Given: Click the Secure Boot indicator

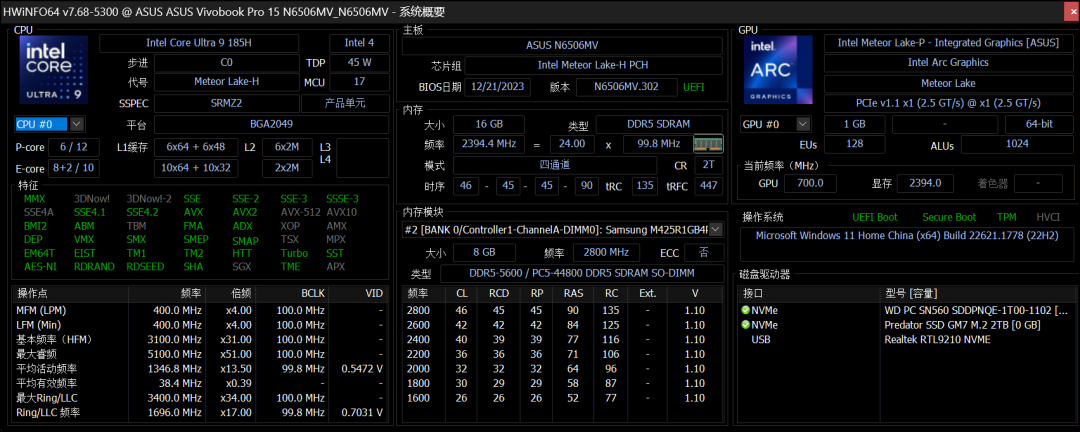Looking at the screenshot, I should pyautogui.click(x=948, y=217).
